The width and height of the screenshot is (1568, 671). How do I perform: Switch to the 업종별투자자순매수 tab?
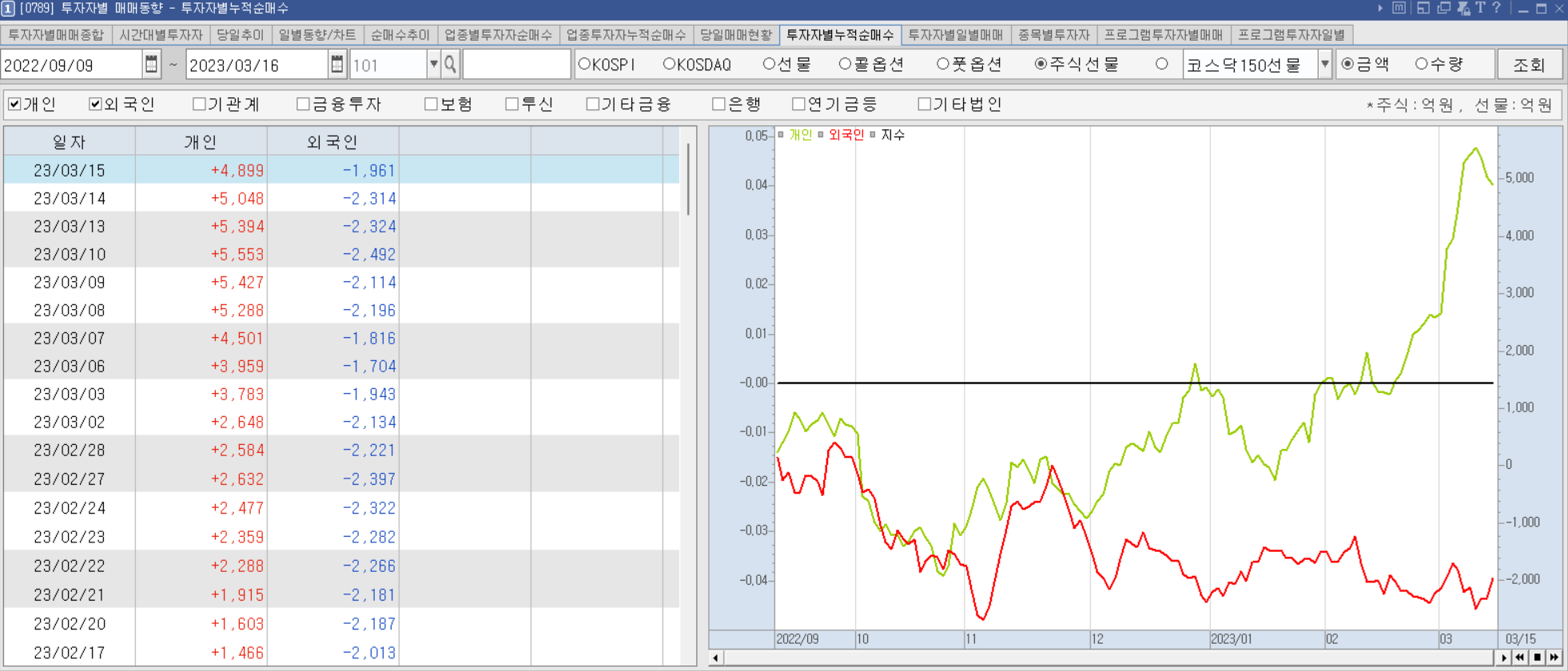click(499, 35)
